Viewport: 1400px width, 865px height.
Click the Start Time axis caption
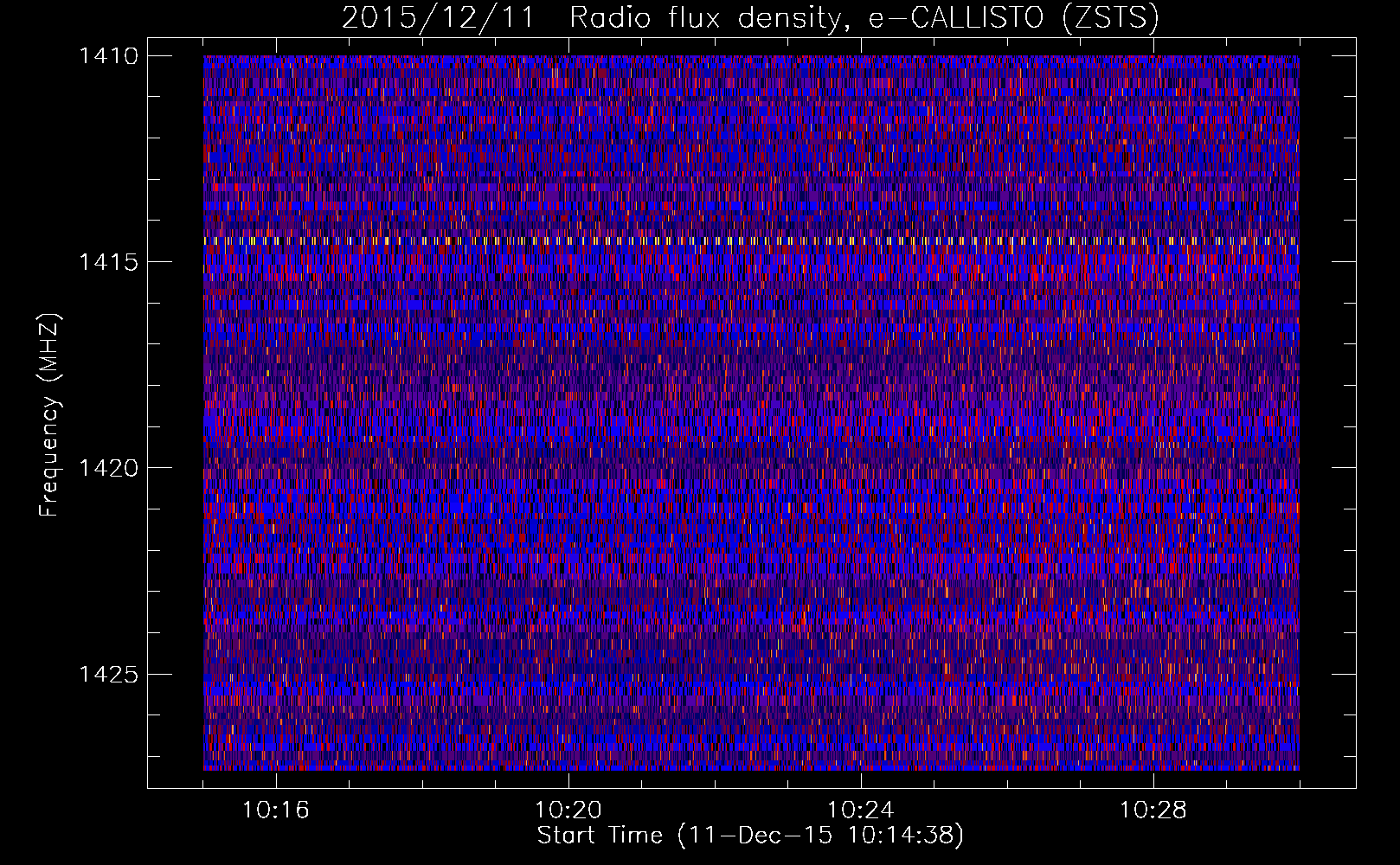click(x=750, y=836)
